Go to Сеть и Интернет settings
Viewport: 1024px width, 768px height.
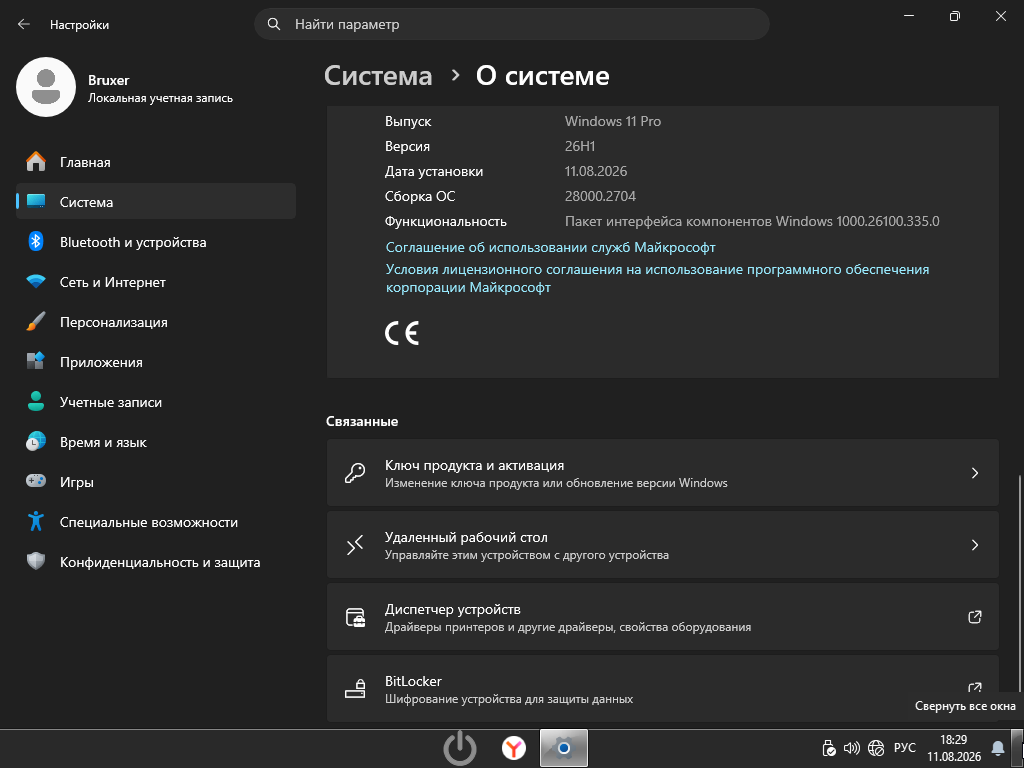[x=155, y=282]
